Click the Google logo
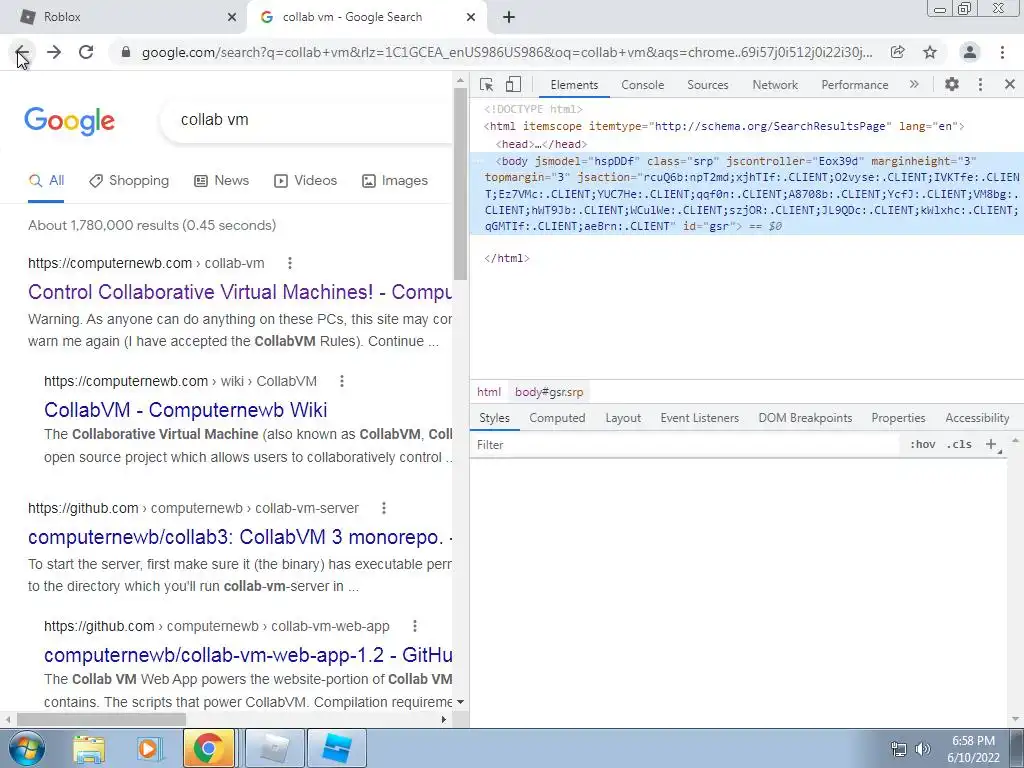Viewport: 1024px width, 768px height. coord(69,121)
